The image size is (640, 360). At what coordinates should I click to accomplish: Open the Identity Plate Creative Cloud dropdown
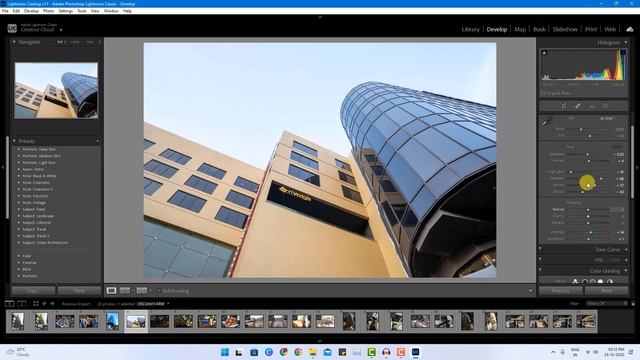[61, 30]
